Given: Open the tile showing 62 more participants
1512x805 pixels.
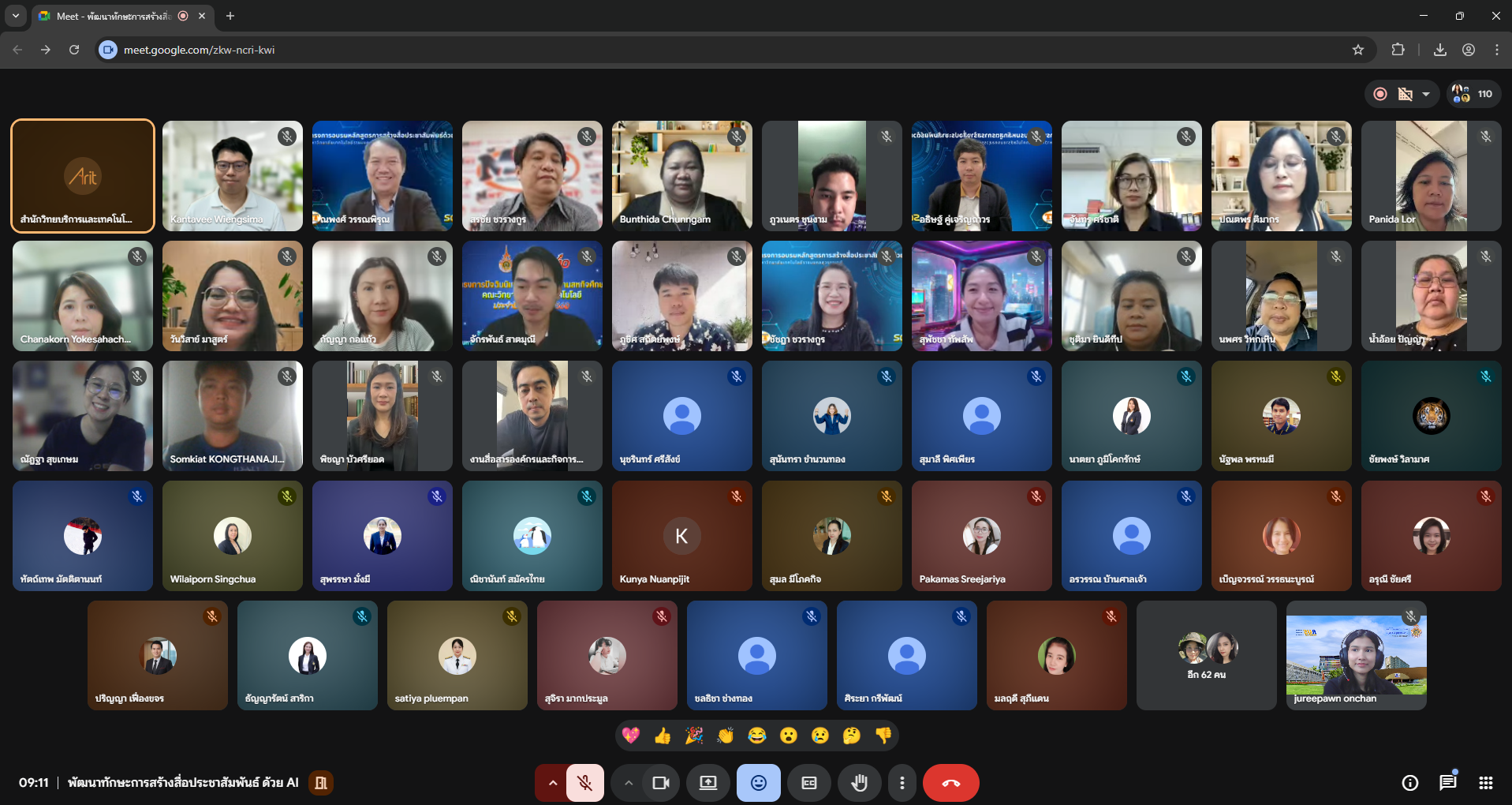Looking at the screenshot, I should pyautogui.click(x=1206, y=656).
